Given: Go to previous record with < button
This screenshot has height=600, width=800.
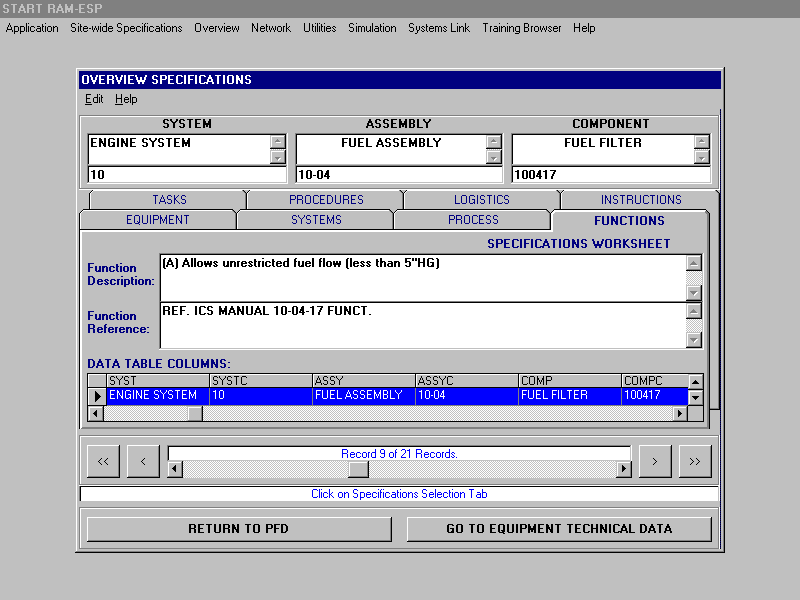Looking at the screenshot, I should [x=143, y=461].
